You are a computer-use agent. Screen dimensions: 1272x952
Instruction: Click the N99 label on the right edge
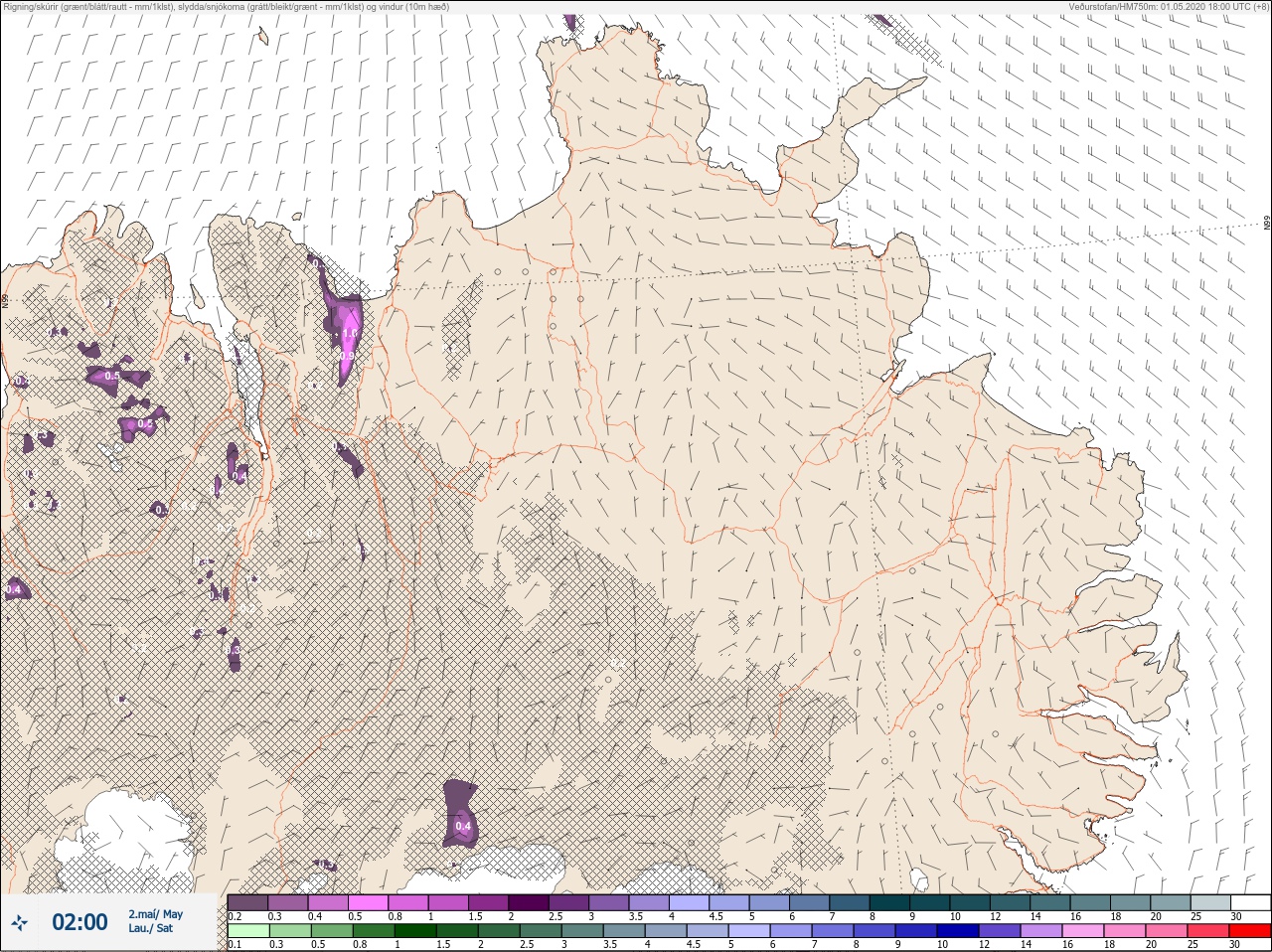[1267, 224]
